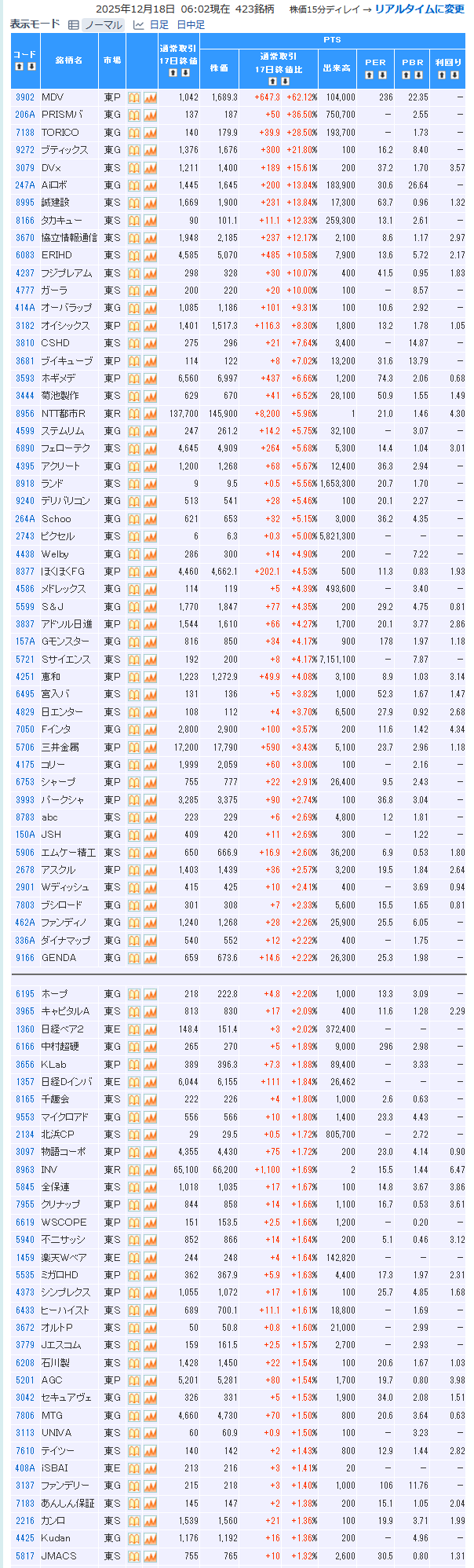The height and width of the screenshot is (1568, 474).
Task: Open the book icon for Kudan
Action: [x=134, y=1537]
